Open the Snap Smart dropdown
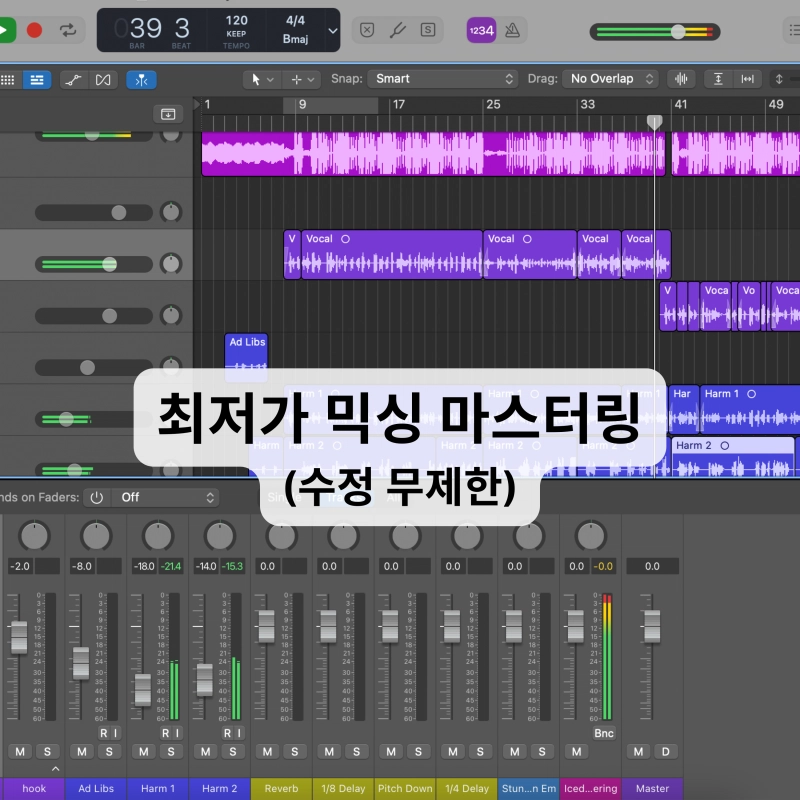This screenshot has width=800, height=800. [x=441, y=79]
